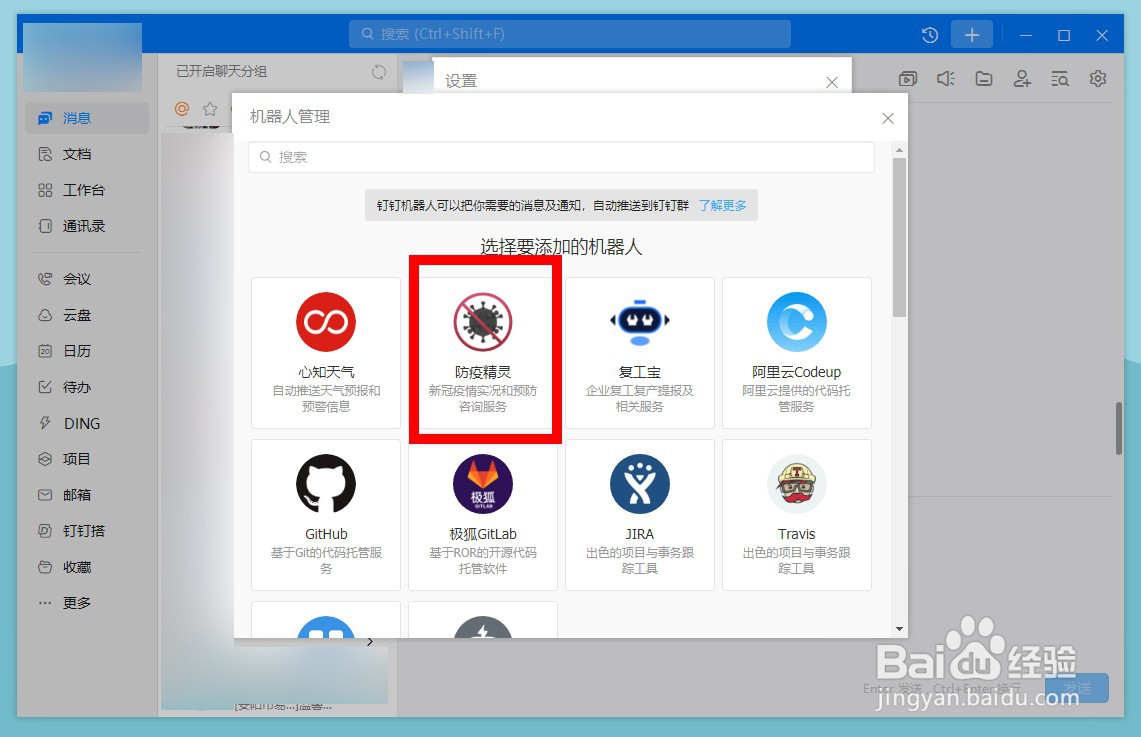
Task: Go to 工作台 workbench in sidebar
Action: [x=71, y=190]
